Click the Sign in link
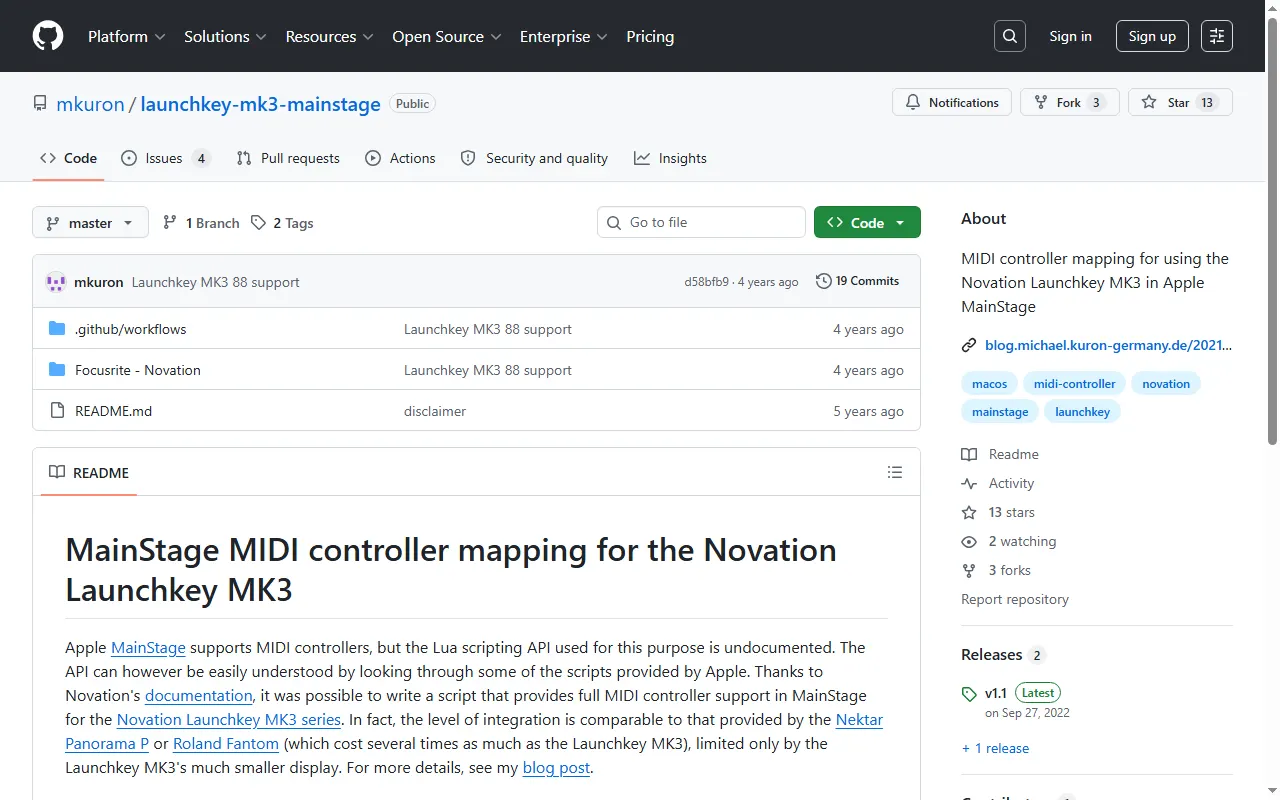The height and width of the screenshot is (800, 1280). (x=1070, y=36)
